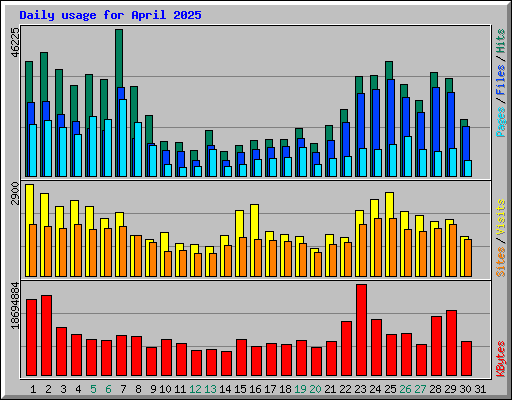Screen dimensions: 512x400
Task: Click green weekend day label 12
Action: (195, 389)
